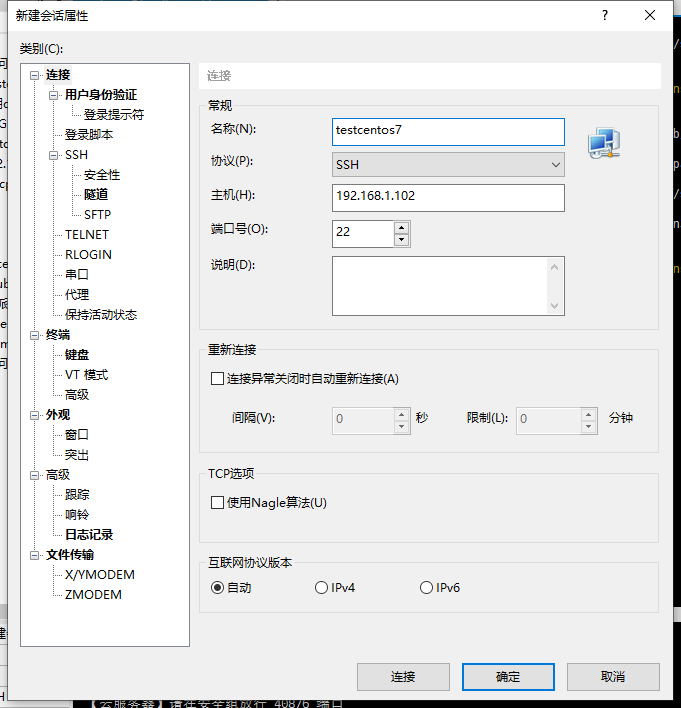Collapse the 文件传输 tree node
This screenshot has height=708, width=681.
point(34,555)
